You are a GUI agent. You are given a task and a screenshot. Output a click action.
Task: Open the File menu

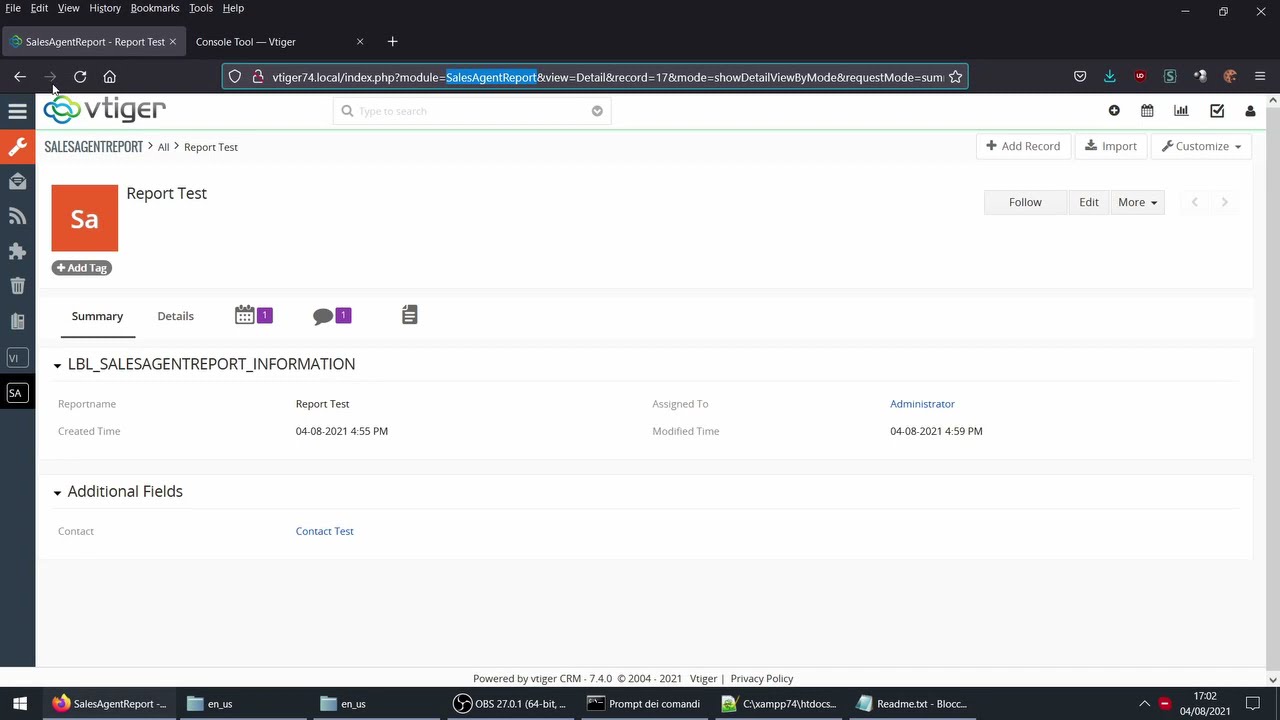click(x=13, y=8)
